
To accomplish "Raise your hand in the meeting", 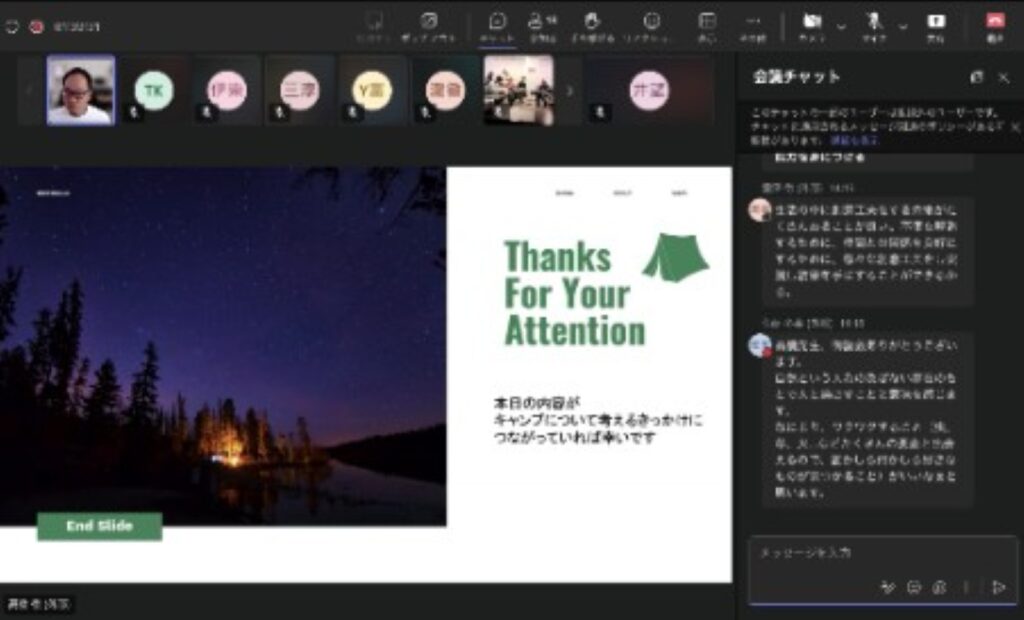I will point(592,24).
